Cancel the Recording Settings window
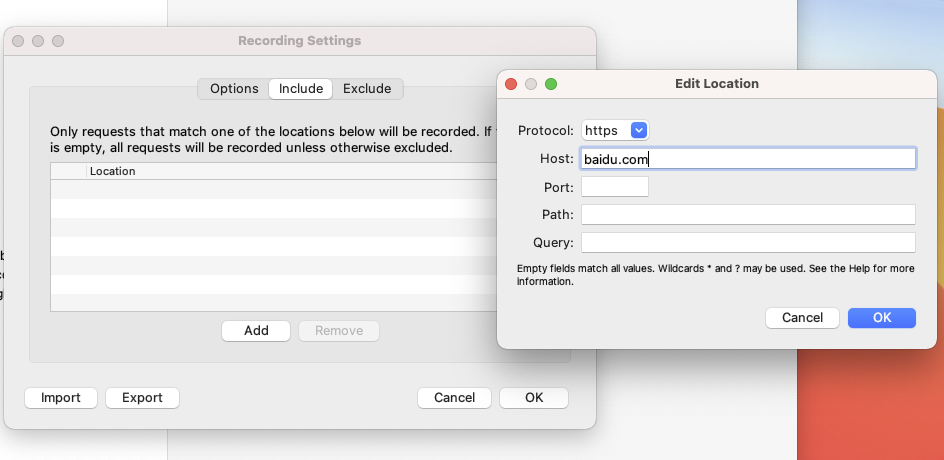 tap(454, 398)
